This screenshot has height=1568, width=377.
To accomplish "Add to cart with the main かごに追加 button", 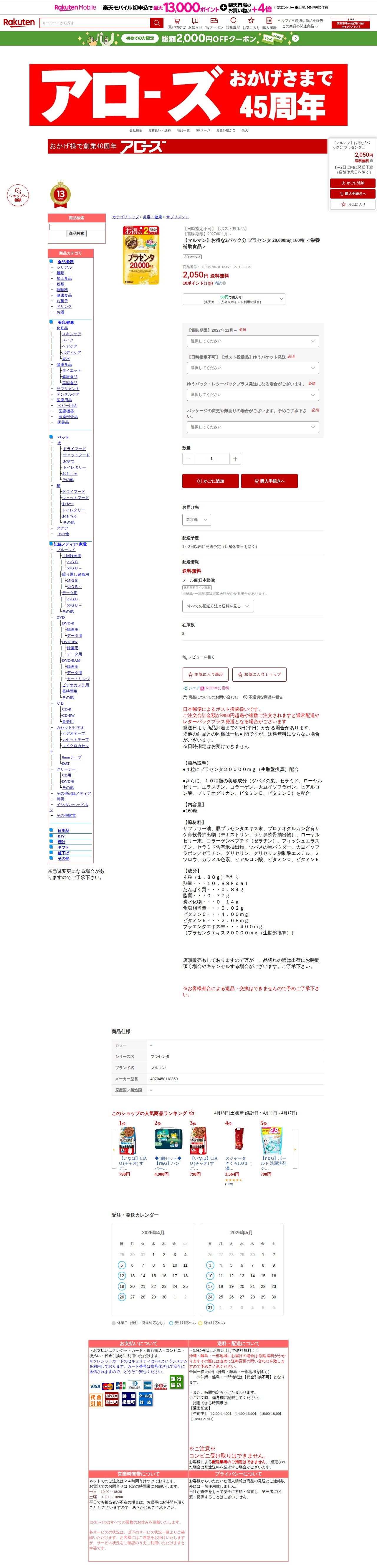I will point(211,481).
